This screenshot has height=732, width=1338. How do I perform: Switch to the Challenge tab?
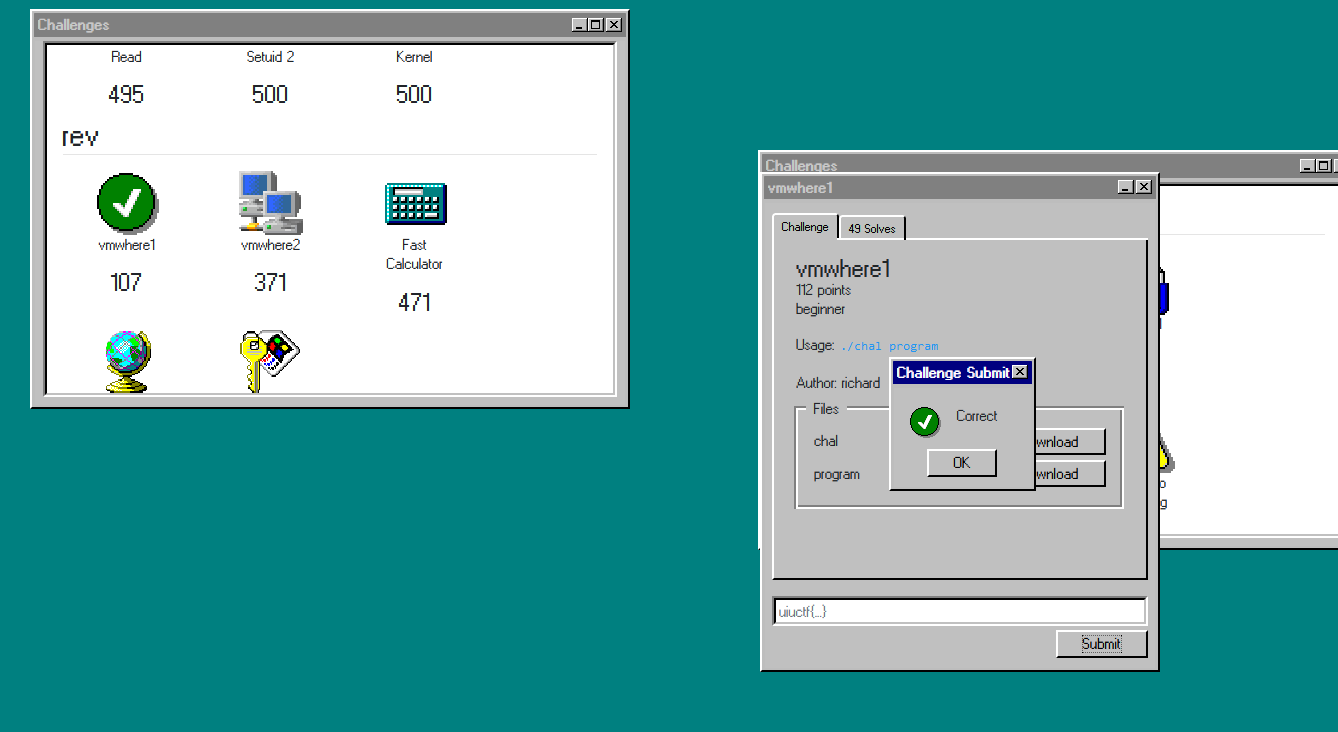point(805,227)
